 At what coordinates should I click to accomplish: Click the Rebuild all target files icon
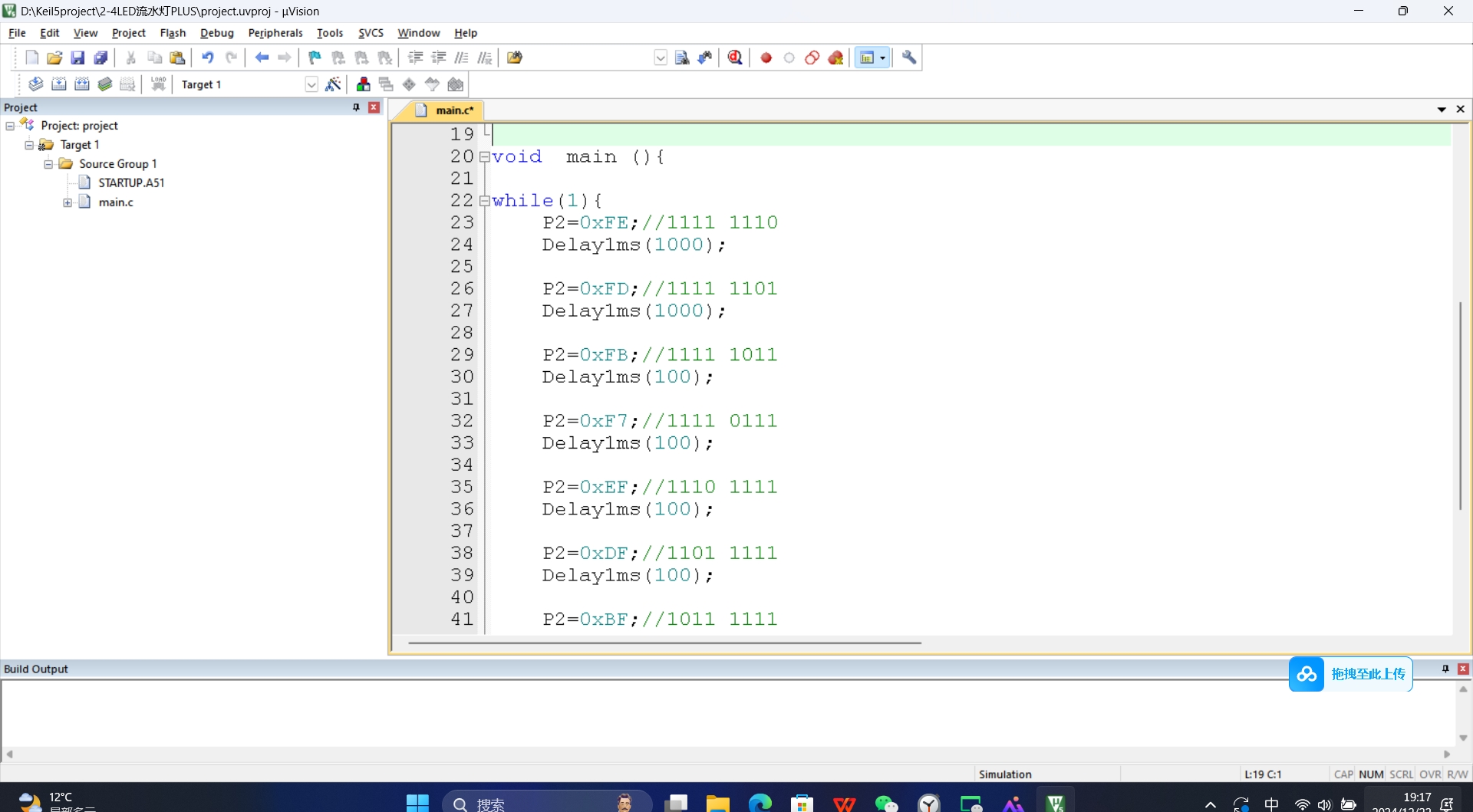(82, 84)
